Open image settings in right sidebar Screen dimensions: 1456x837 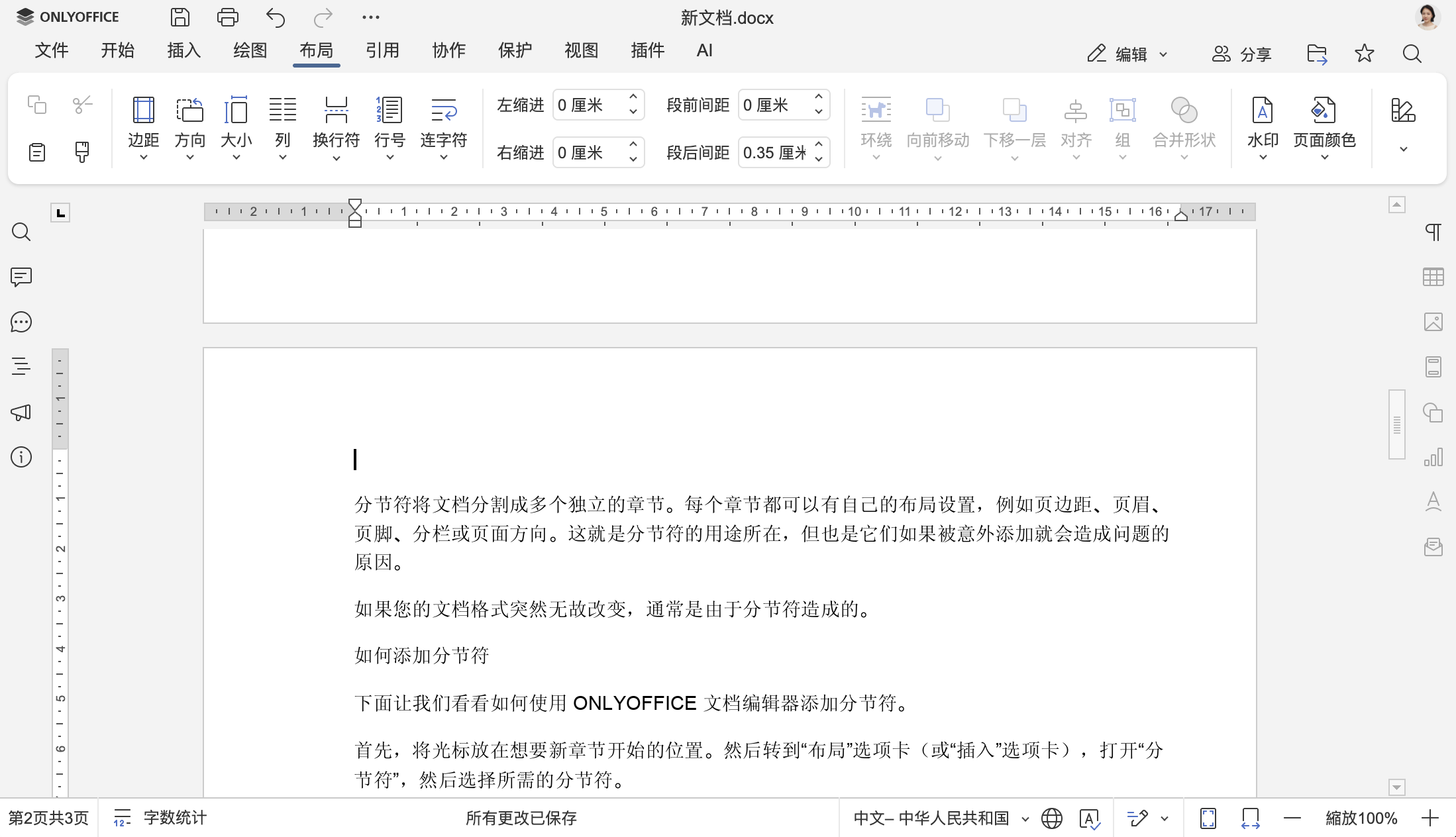click(x=1434, y=322)
